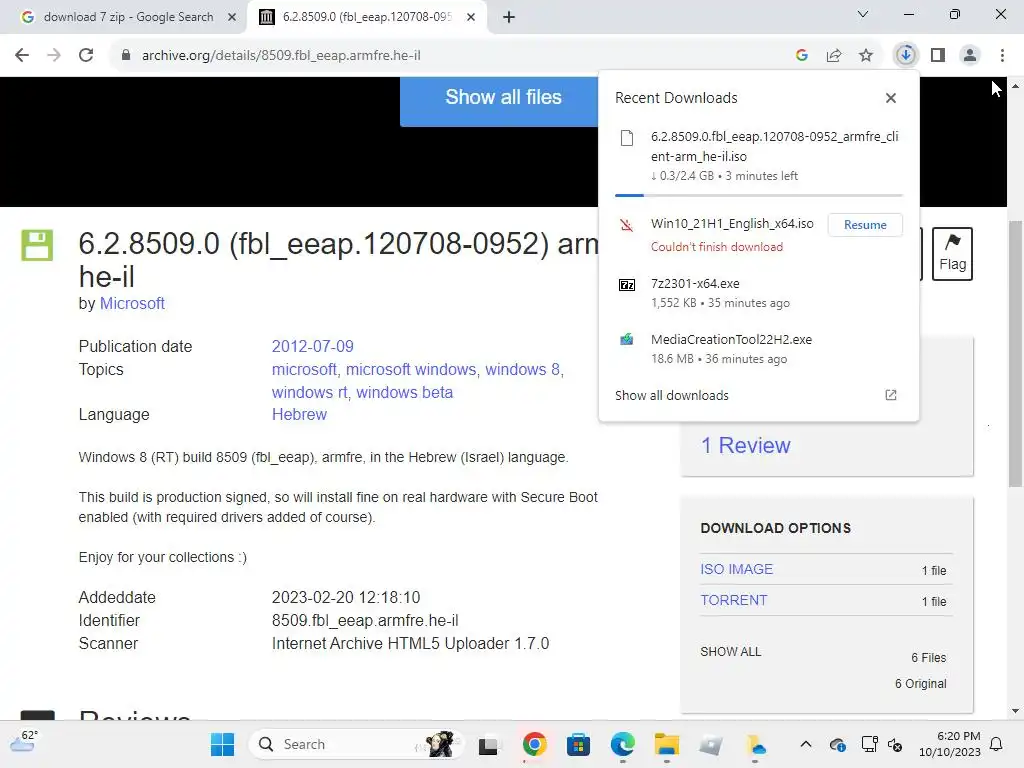1024x768 pixels.
Task: Click file icon of downloading ISO
Action: pos(627,138)
